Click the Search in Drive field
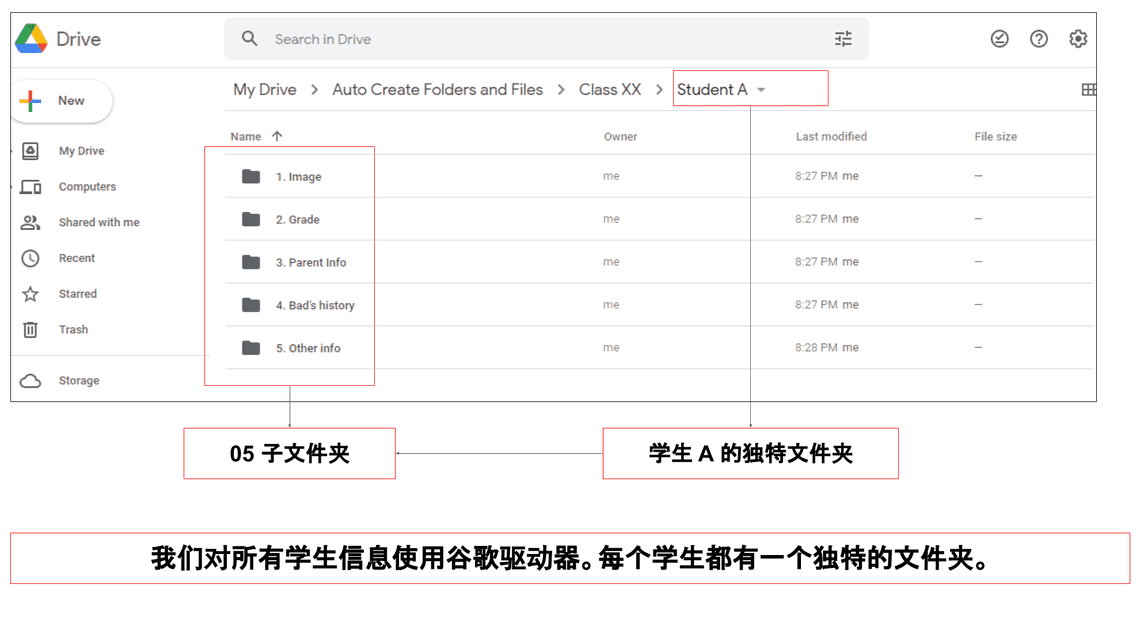Screen dimensions: 1140x622 [x=540, y=39]
